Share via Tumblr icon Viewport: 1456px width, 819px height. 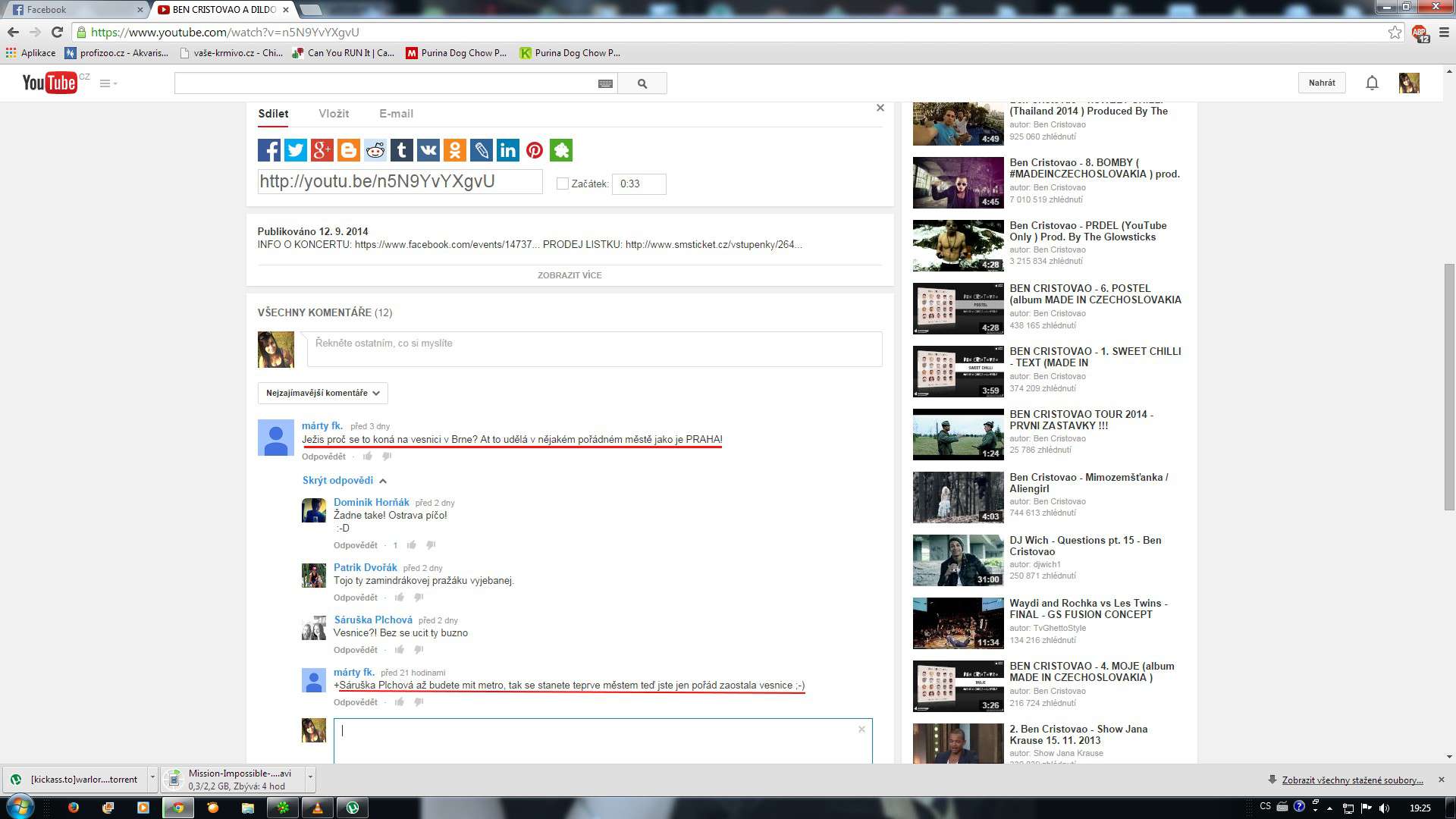(x=402, y=150)
